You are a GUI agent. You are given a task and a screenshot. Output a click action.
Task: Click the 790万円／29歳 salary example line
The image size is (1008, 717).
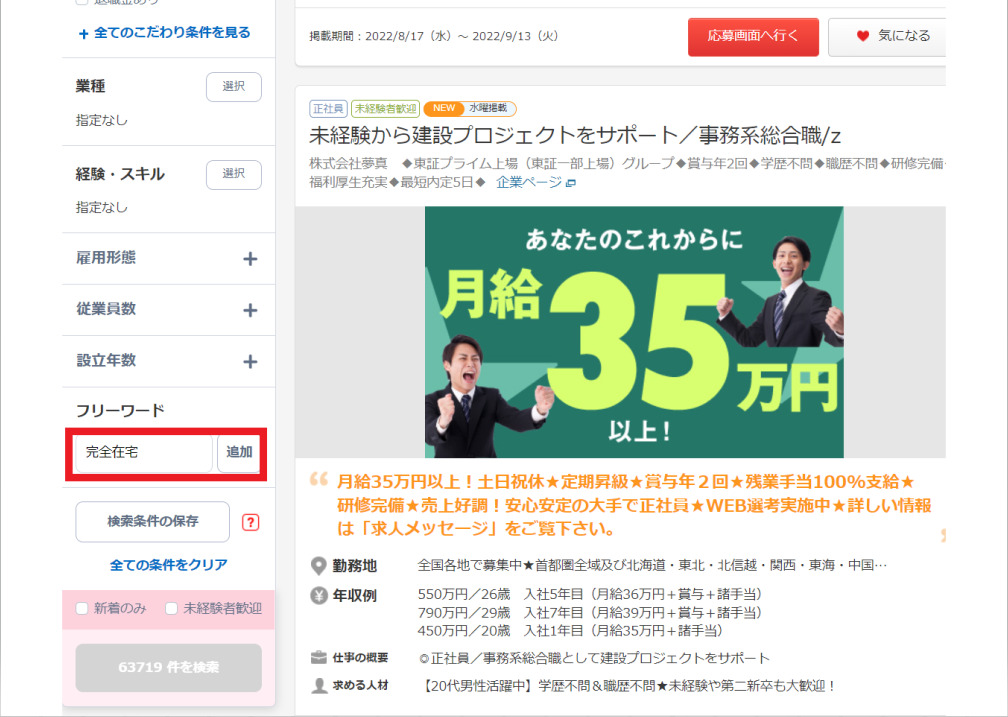tap(590, 613)
